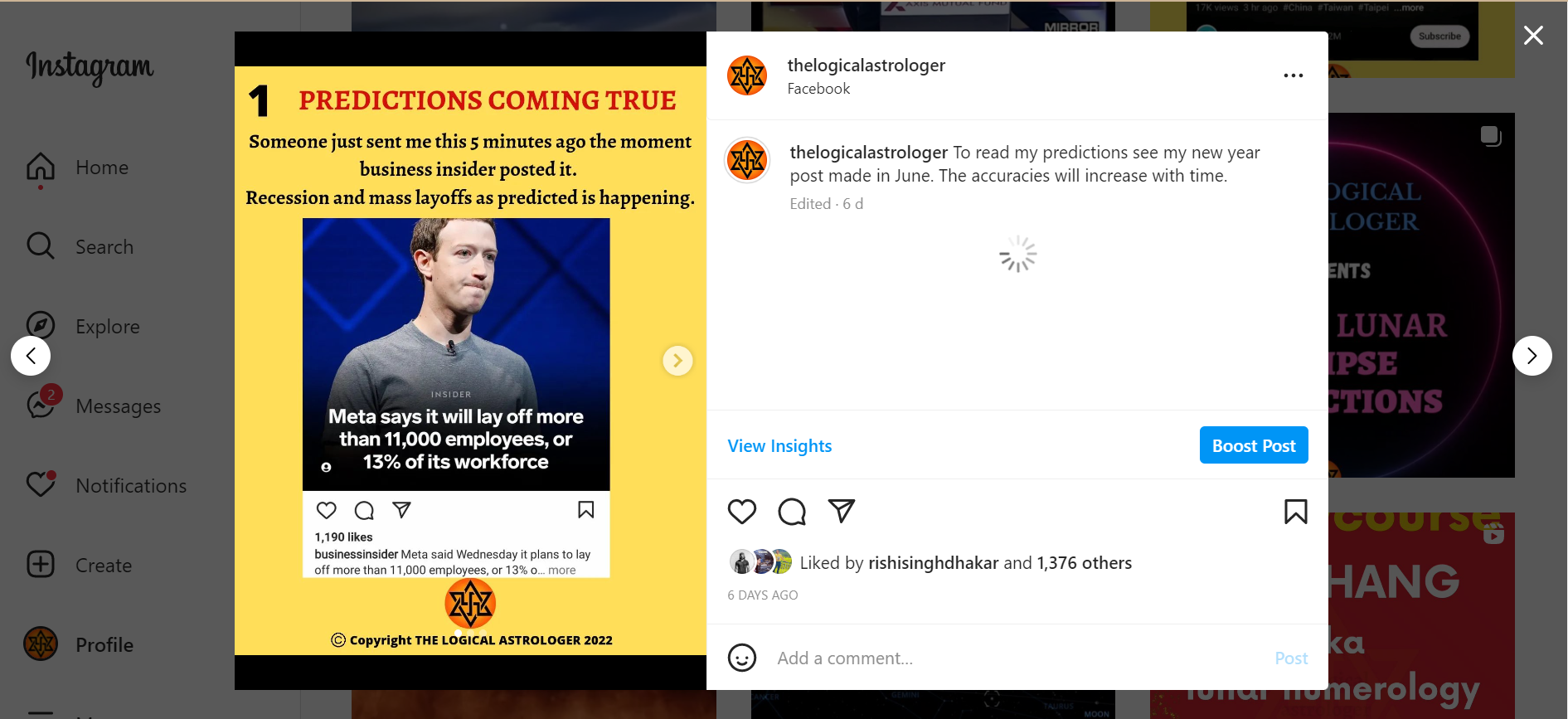Open the emoji picker smiley icon
The image size is (1568, 719).
click(x=742, y=658)
